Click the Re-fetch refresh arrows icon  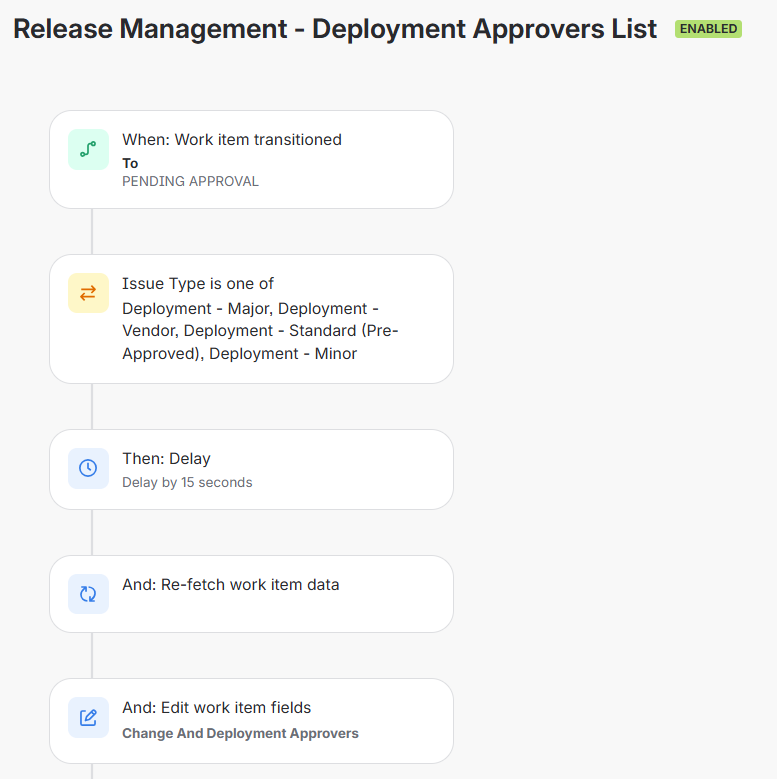[x=88, y=594]
